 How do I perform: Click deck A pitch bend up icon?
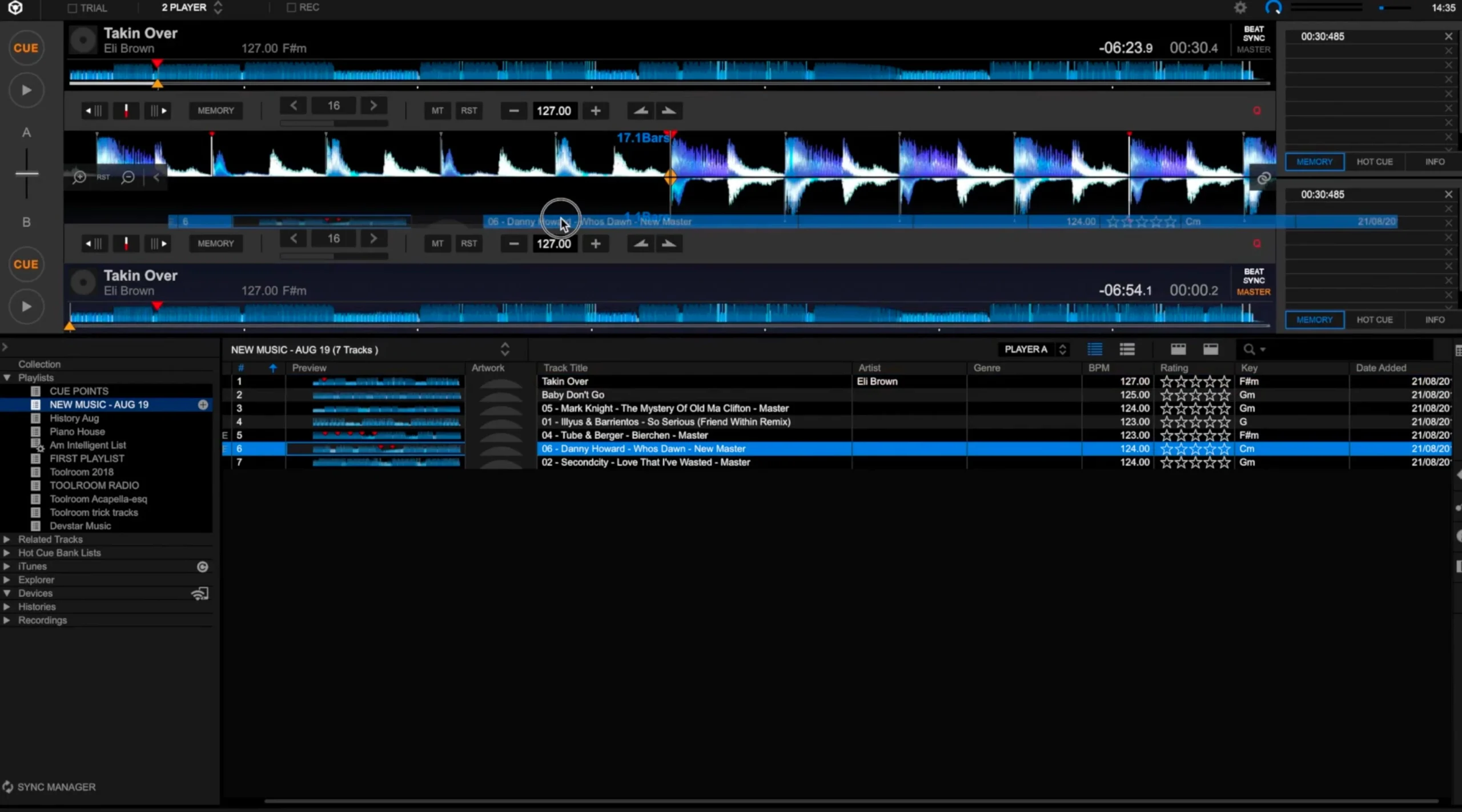click(669, 111)
